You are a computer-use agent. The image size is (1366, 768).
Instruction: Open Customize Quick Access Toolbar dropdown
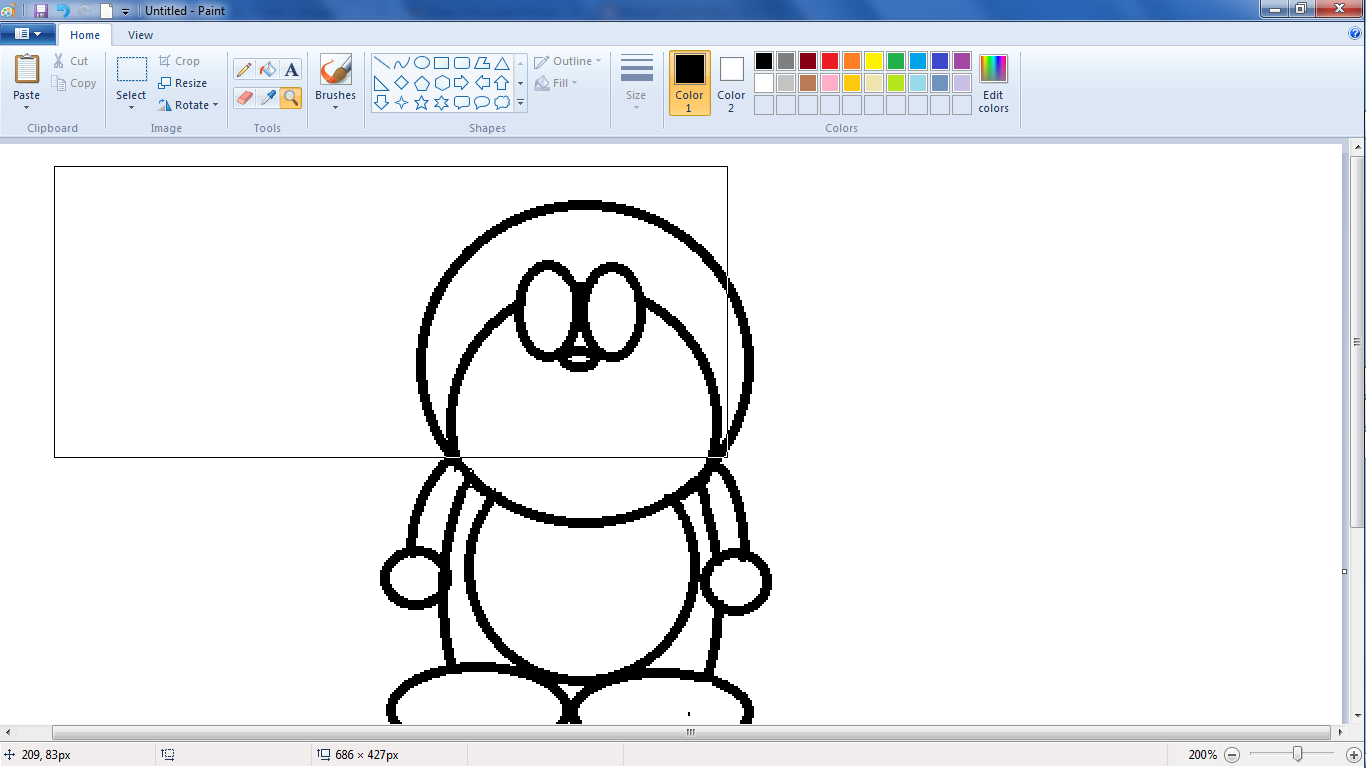tap(125, 11)
